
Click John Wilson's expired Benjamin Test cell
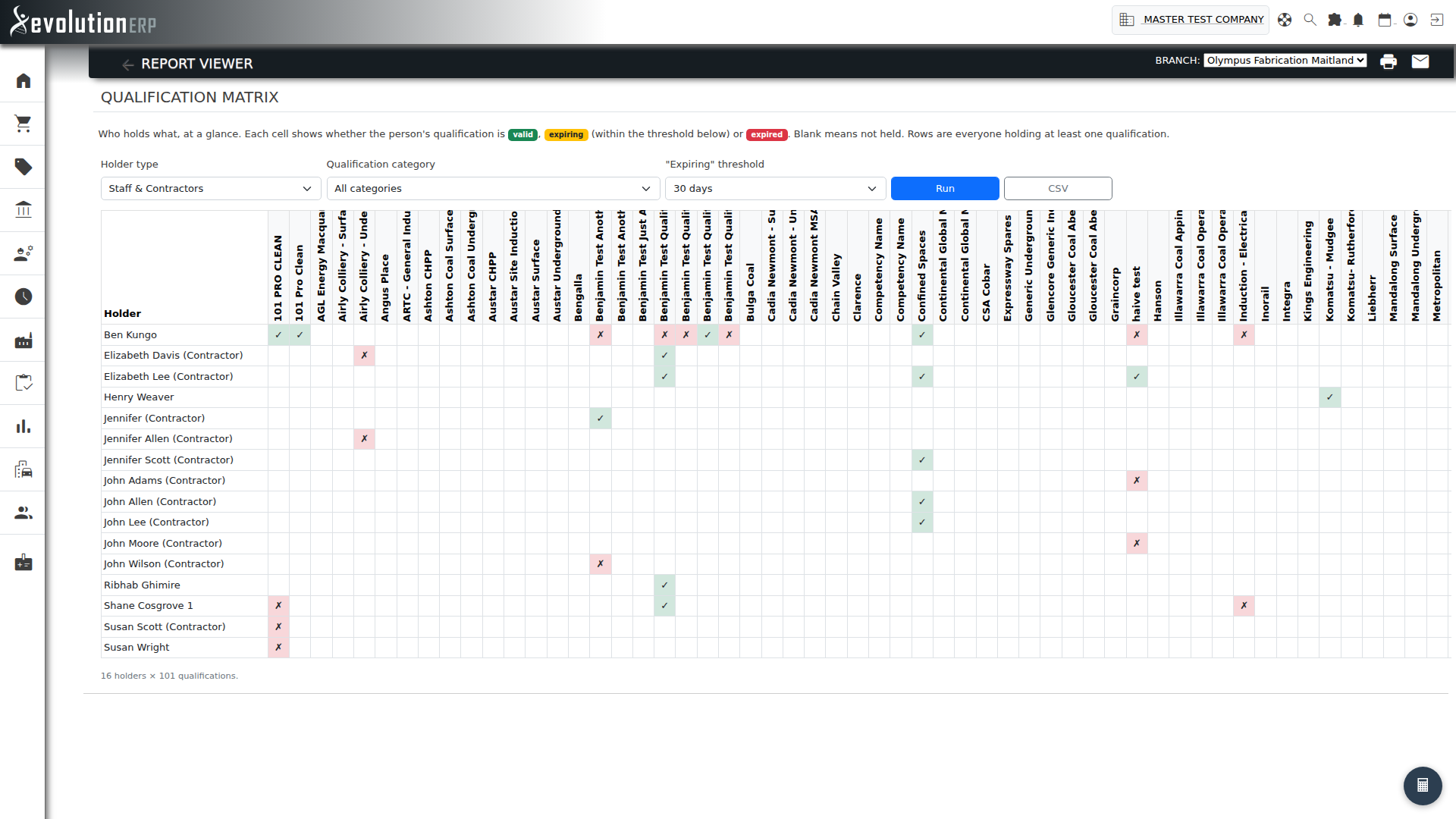pyautogui.click(x=600, y=564)
